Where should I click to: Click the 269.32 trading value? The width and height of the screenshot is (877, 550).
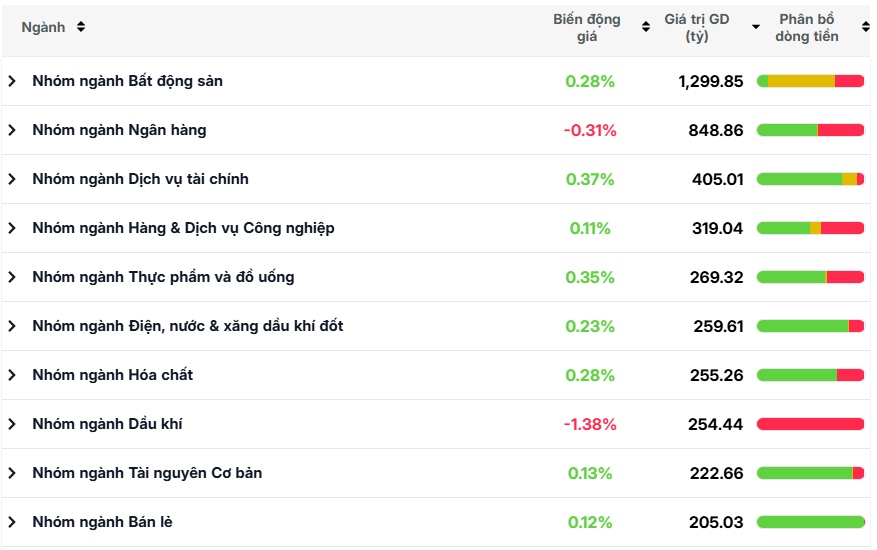point(716,278)
